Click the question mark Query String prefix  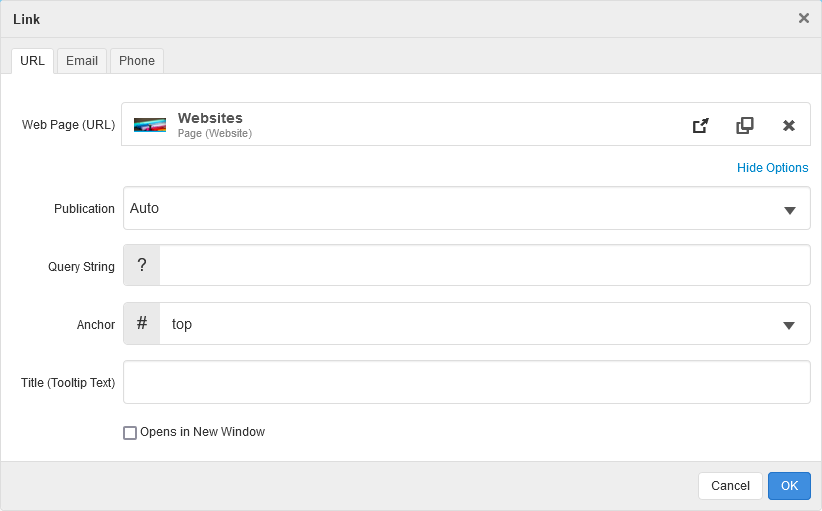tap(142, 266)
